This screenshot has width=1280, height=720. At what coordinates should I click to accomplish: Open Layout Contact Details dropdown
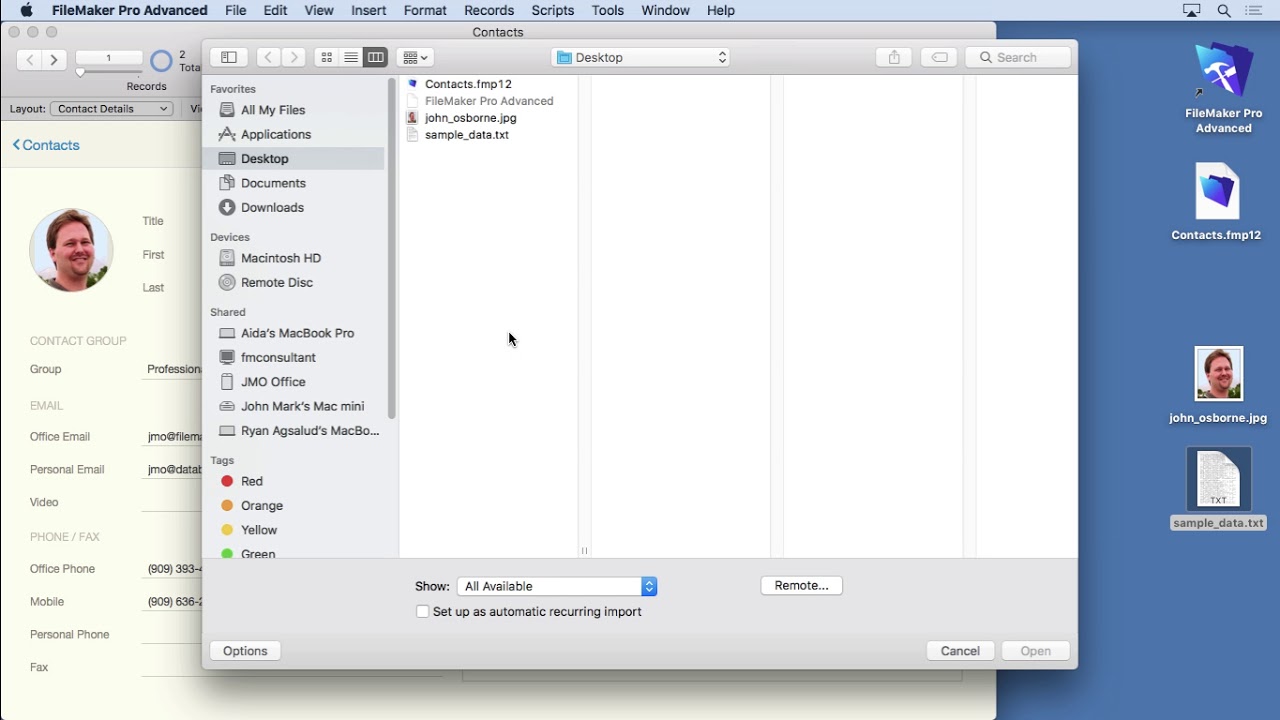point(112,109)
